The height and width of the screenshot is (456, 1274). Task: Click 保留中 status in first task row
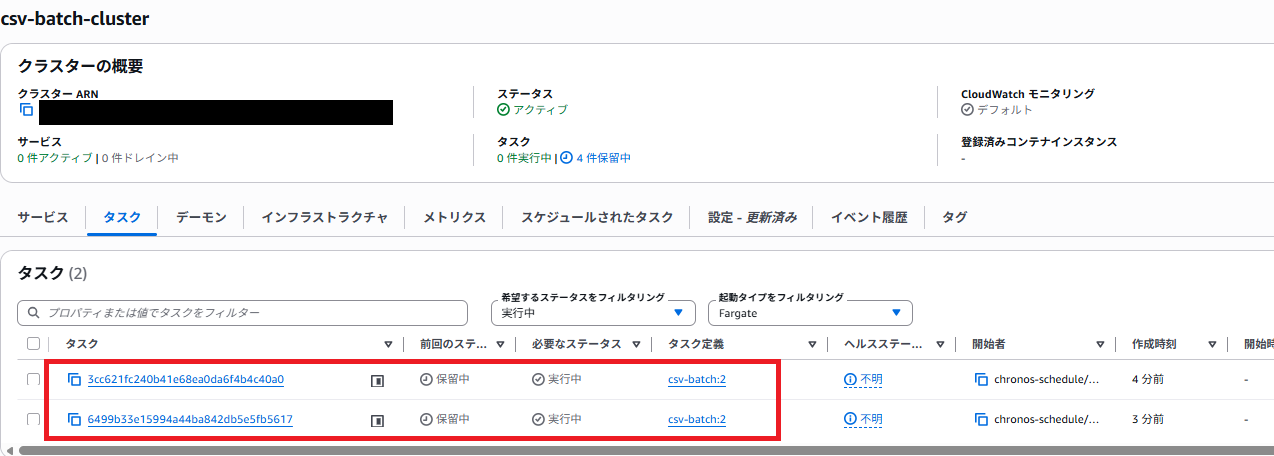453,380
